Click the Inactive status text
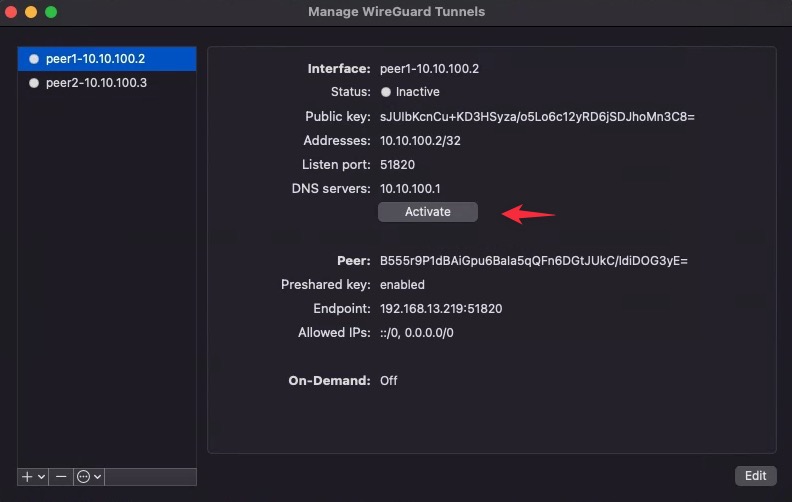The image size is (792, 502). coord(418,92)
